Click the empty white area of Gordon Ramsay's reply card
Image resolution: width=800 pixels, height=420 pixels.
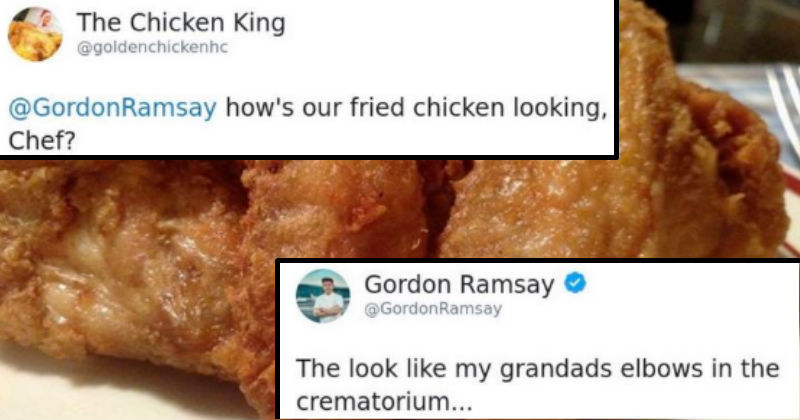pyautogui.click(x=689, y=306)
